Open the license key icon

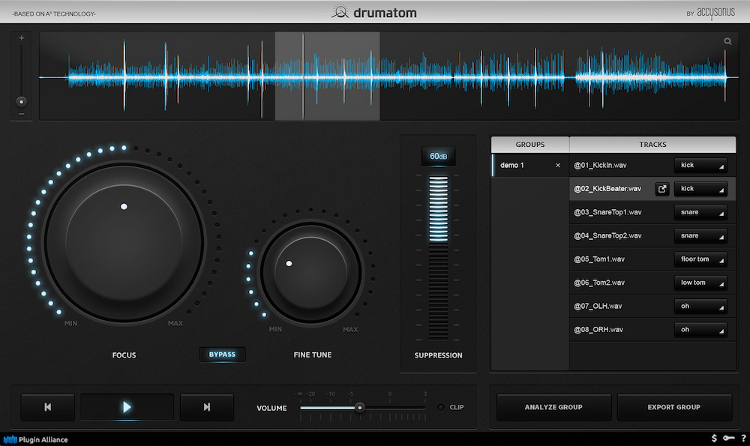pos(728,438)
